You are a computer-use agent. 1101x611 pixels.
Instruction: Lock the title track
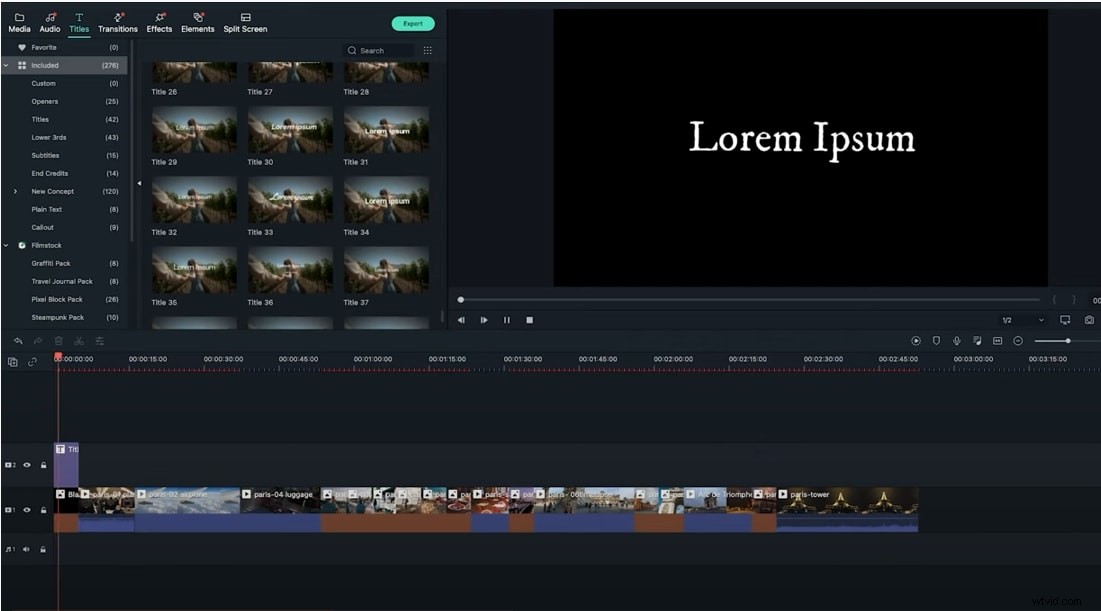pos(44,464)
